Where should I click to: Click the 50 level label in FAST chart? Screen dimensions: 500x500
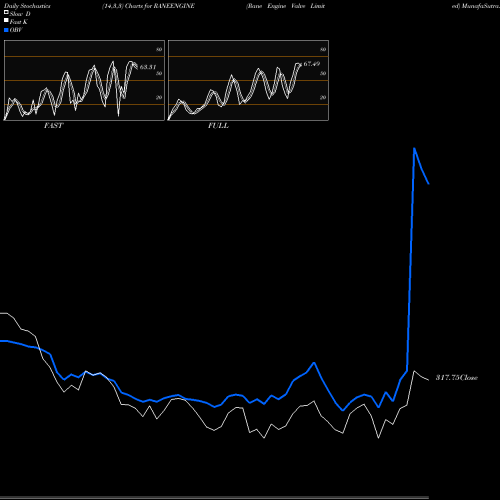[159, 73]
